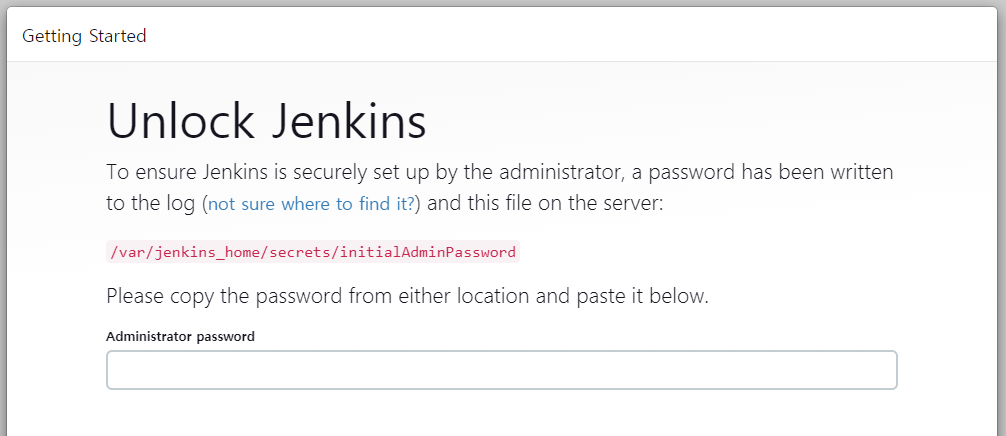
Task: Click the 'Getting Started' header title
Action: (x=84, y=36)
